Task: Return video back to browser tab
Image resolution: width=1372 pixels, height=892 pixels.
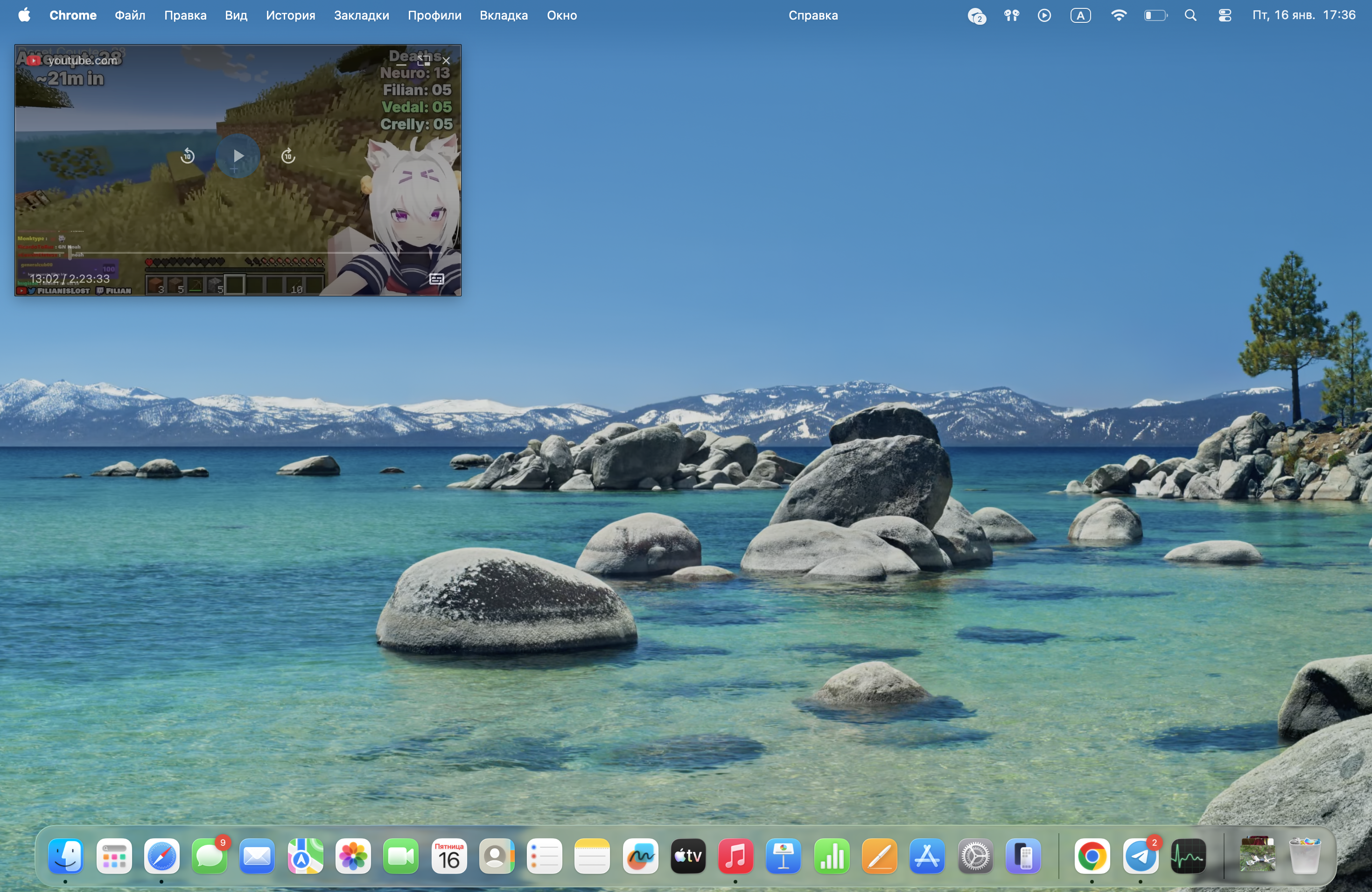Action: coord(424,60)
